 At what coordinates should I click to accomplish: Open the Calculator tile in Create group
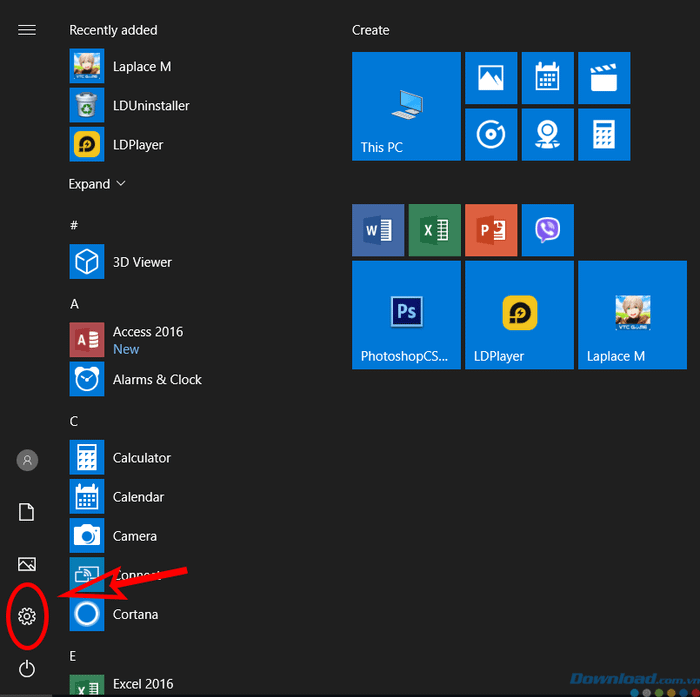(604, 134)
